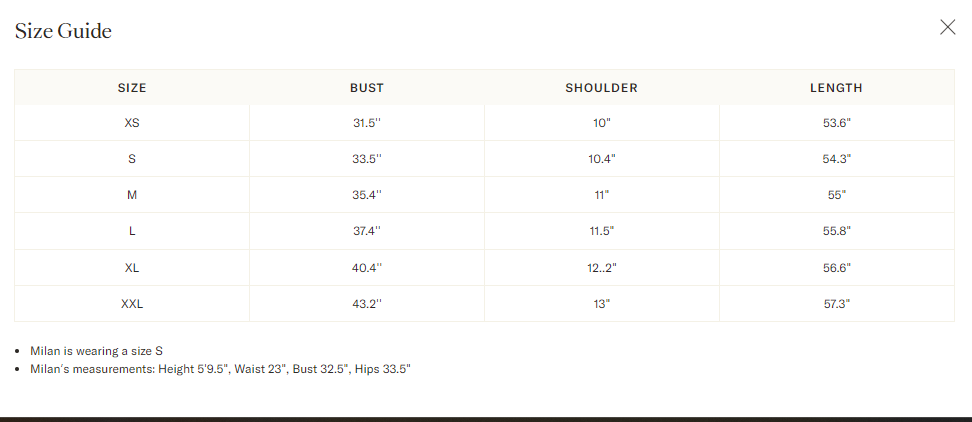Screen dimensions: 972x422
Task: Click the BUST column header
Action: [x=367, y=88]
